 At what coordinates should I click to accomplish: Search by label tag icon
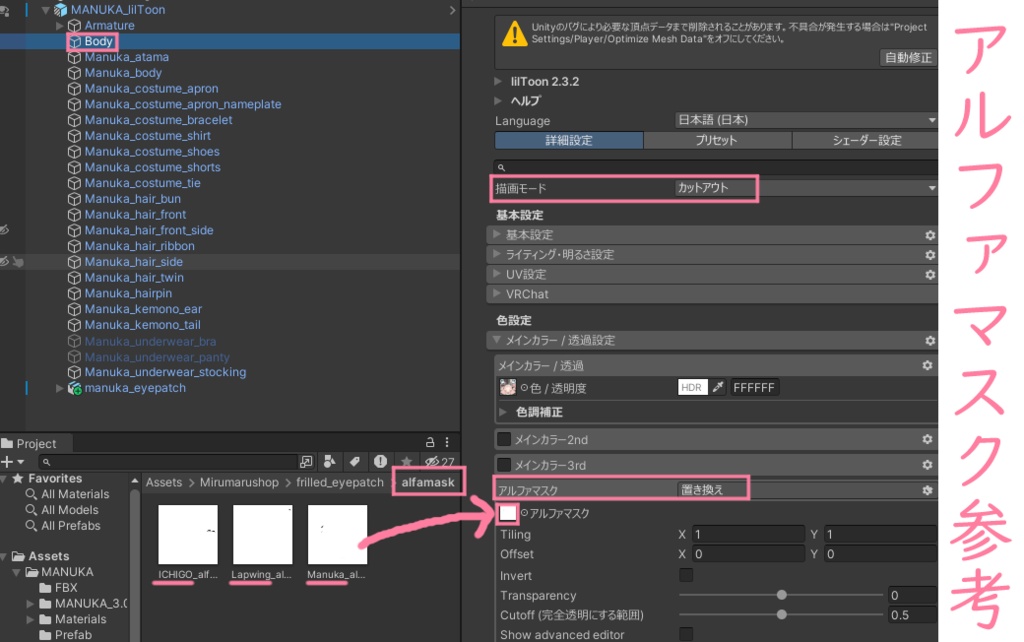click(x=355, y=462)
